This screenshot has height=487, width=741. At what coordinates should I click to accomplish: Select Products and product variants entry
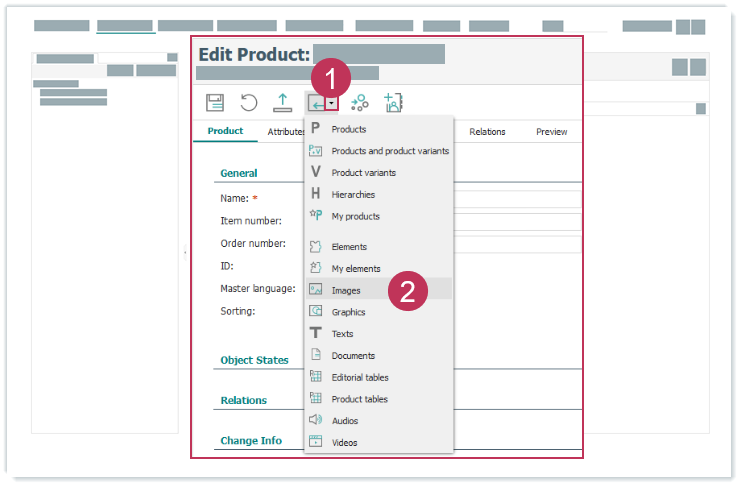[x=389, y=151]
